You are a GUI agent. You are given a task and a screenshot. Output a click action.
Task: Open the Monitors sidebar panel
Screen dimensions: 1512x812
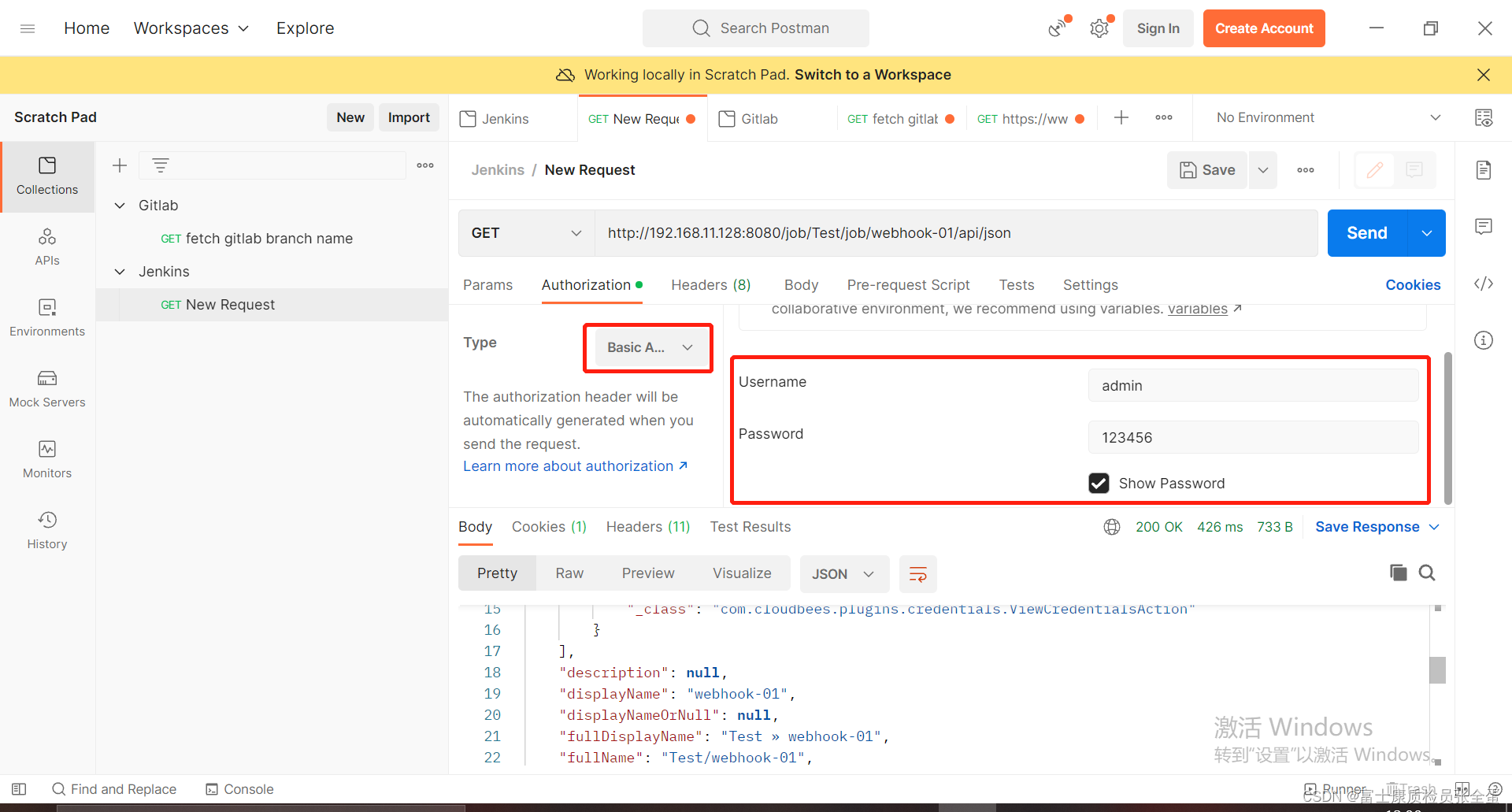tap(47, 460)
